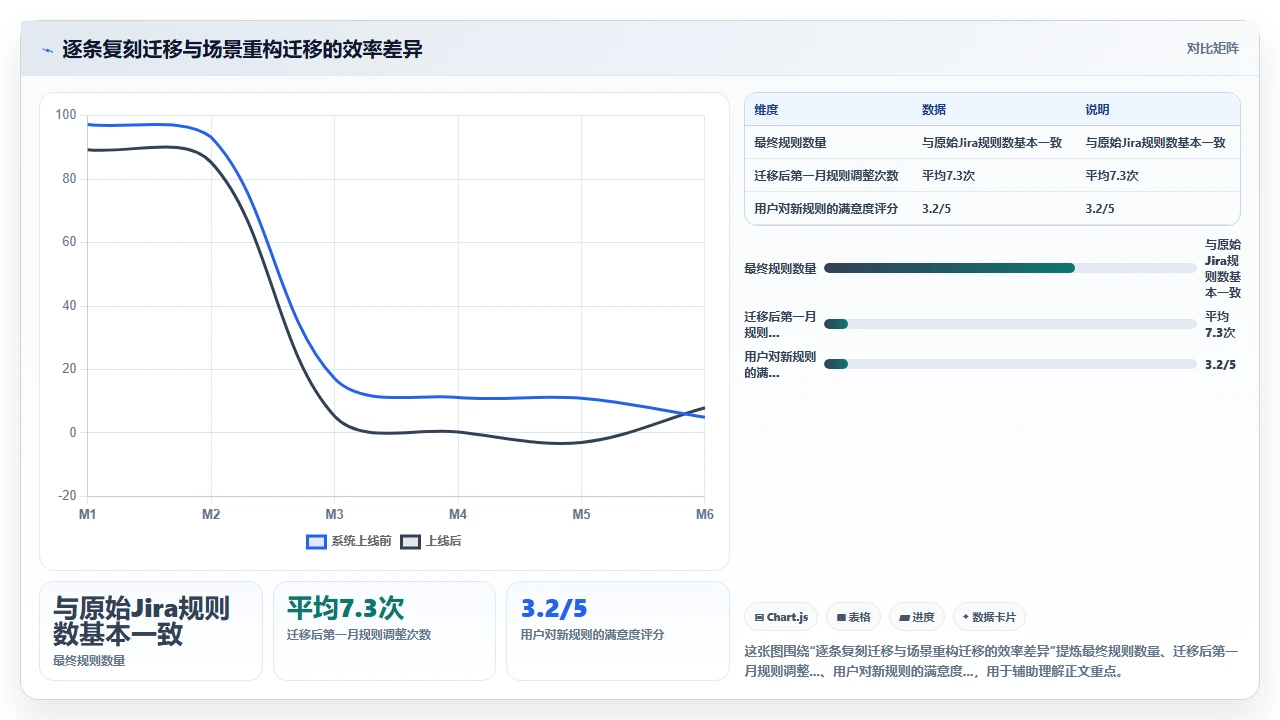Screen dimensions: 1280x720
Task: Click the 数据卡片 tag chip
Action: point(990,617)
